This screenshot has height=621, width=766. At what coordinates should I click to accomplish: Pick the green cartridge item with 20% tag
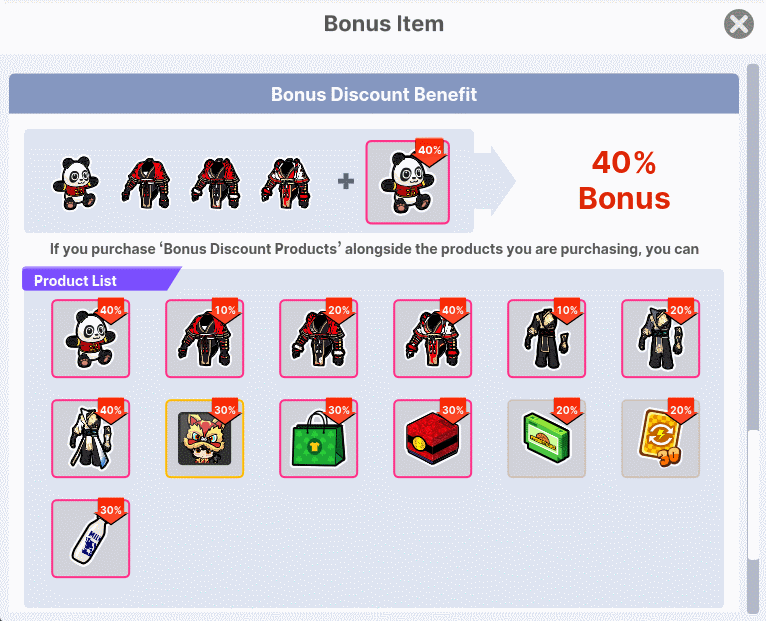546,438
